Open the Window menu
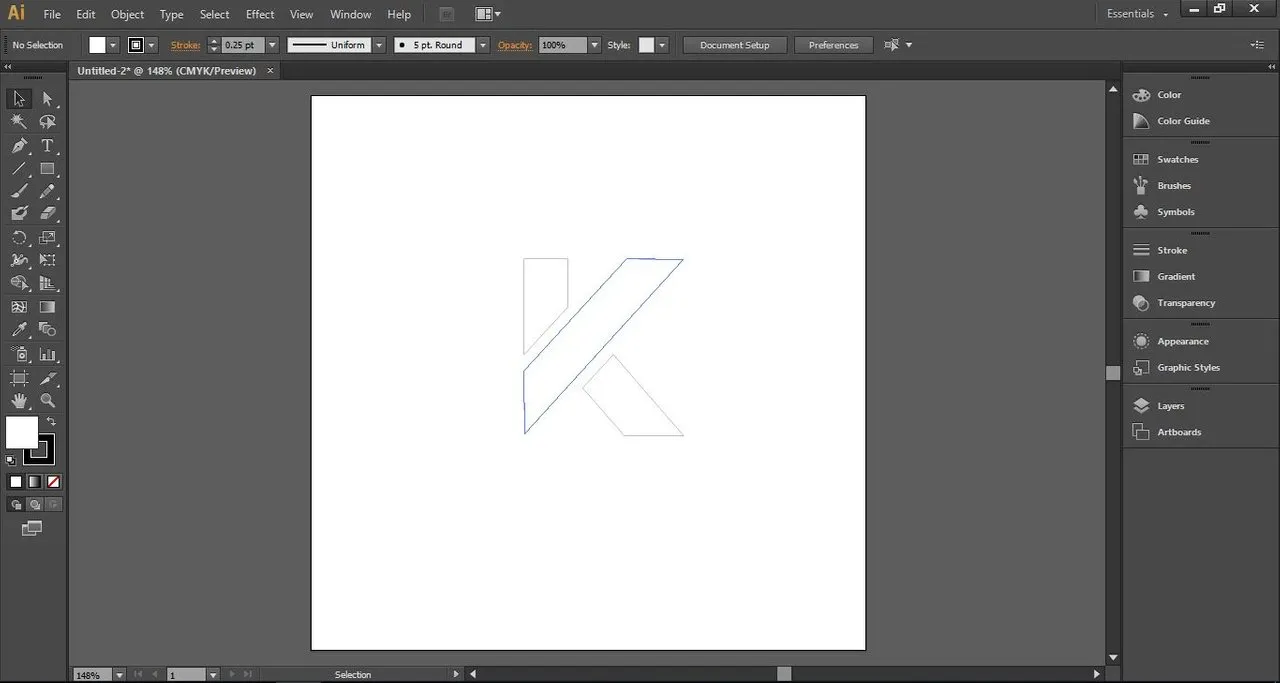 (x=350, y=14)
